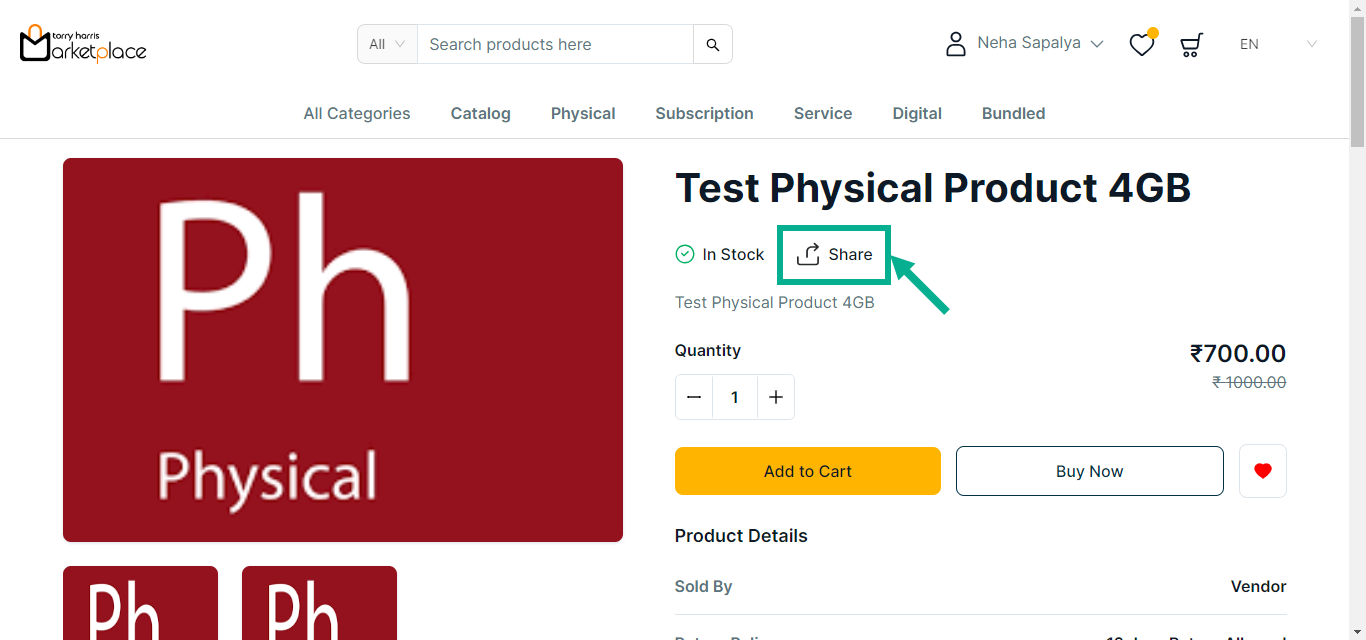The width and height of the screenshot is (1366, 640).
Task: Click the search products input field
Action: click(555, 44)
